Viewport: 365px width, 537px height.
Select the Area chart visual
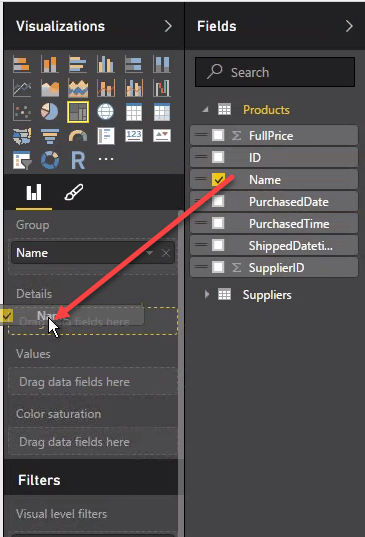pyautogui.click(x=50, y=88)
